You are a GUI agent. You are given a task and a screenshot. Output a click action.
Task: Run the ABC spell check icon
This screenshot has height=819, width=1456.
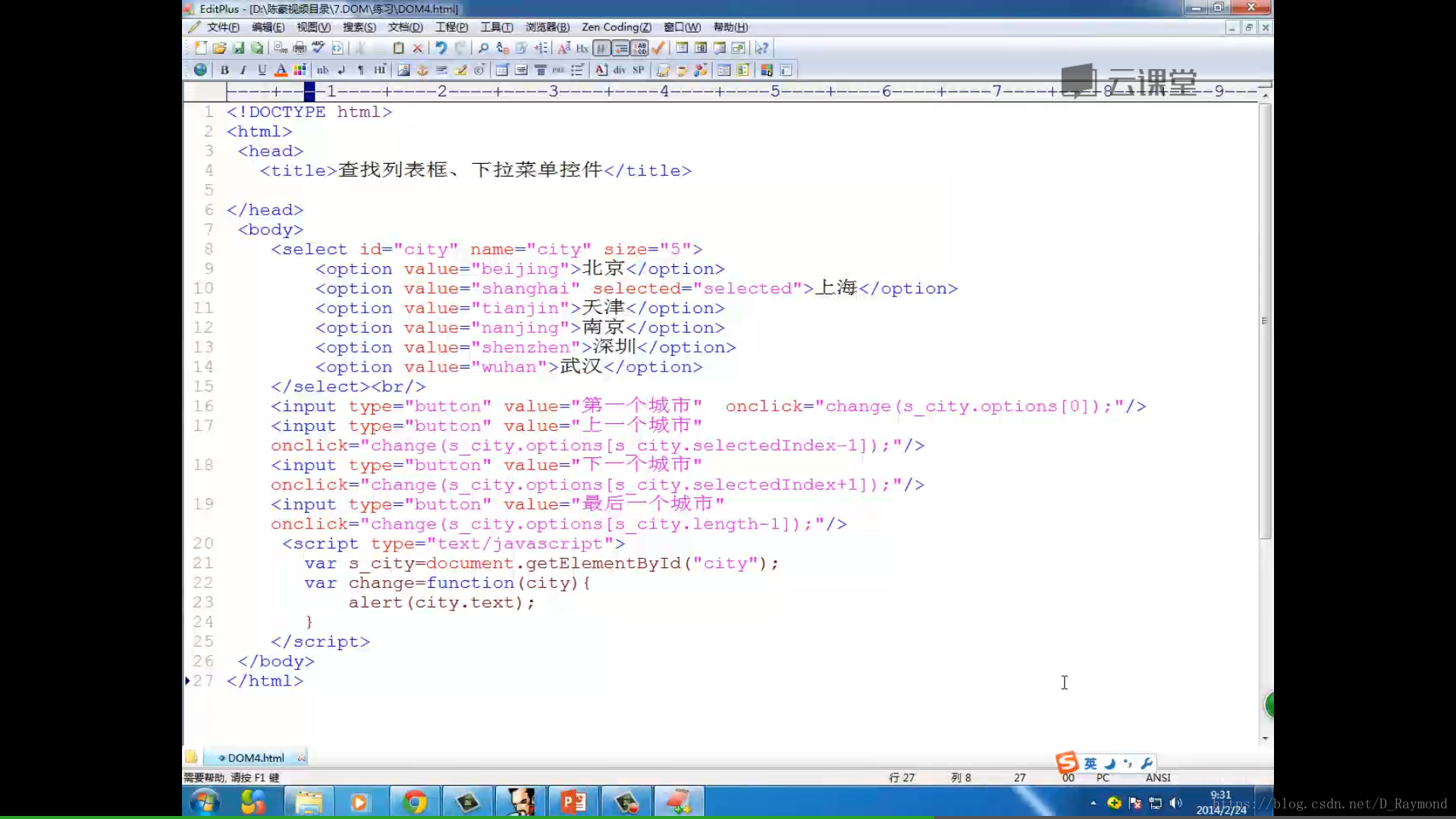click(318, 48)
